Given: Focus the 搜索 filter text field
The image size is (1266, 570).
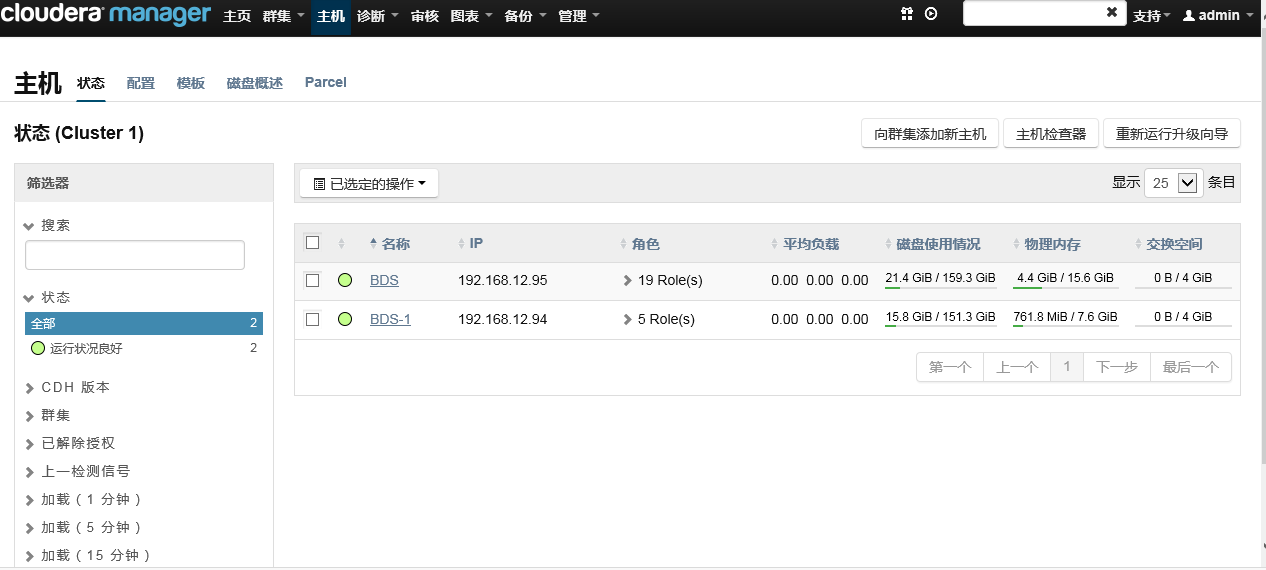Looking at the screenshot, I should (135, 255).
